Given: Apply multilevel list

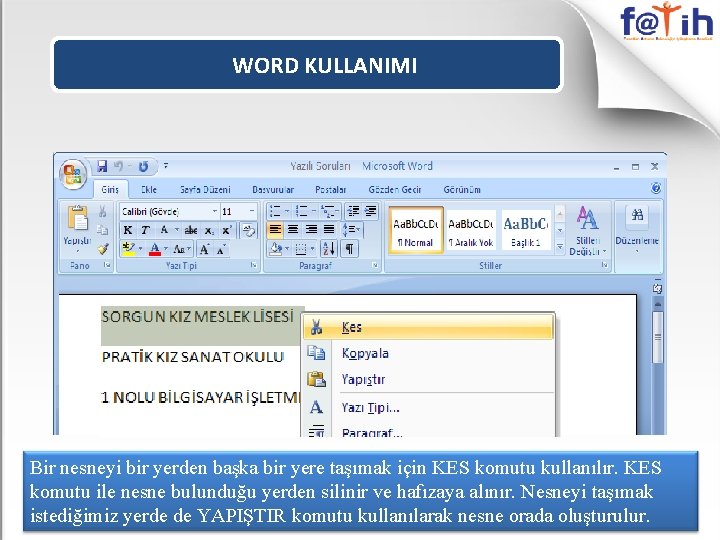Looking at the screenshot, I should [328, 211].
